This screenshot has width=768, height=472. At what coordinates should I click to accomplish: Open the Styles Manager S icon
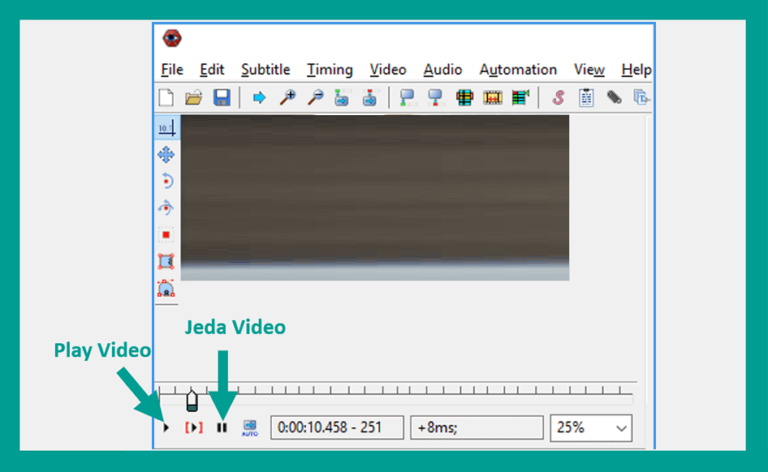coord(558,97)
